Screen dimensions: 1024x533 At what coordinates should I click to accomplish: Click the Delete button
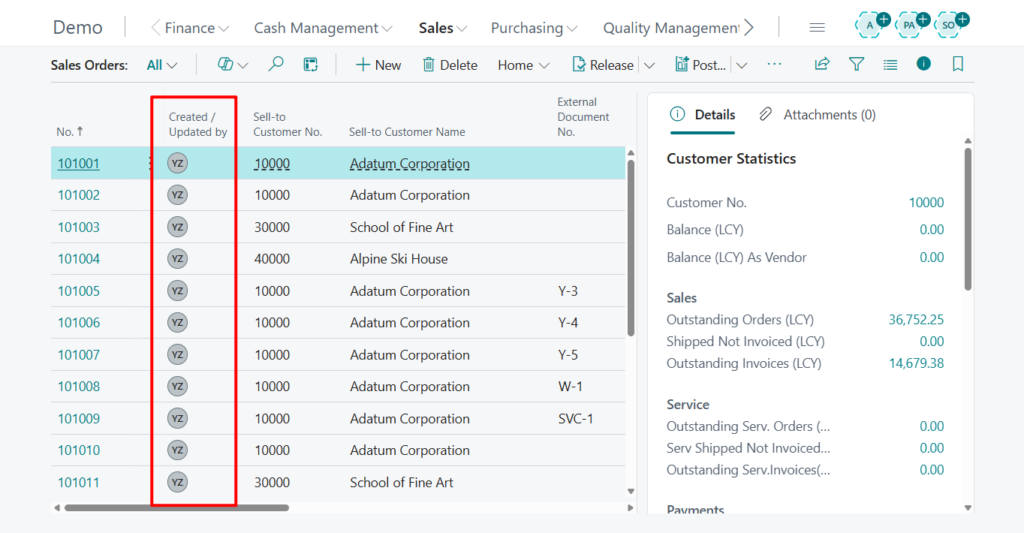point(449,65)
